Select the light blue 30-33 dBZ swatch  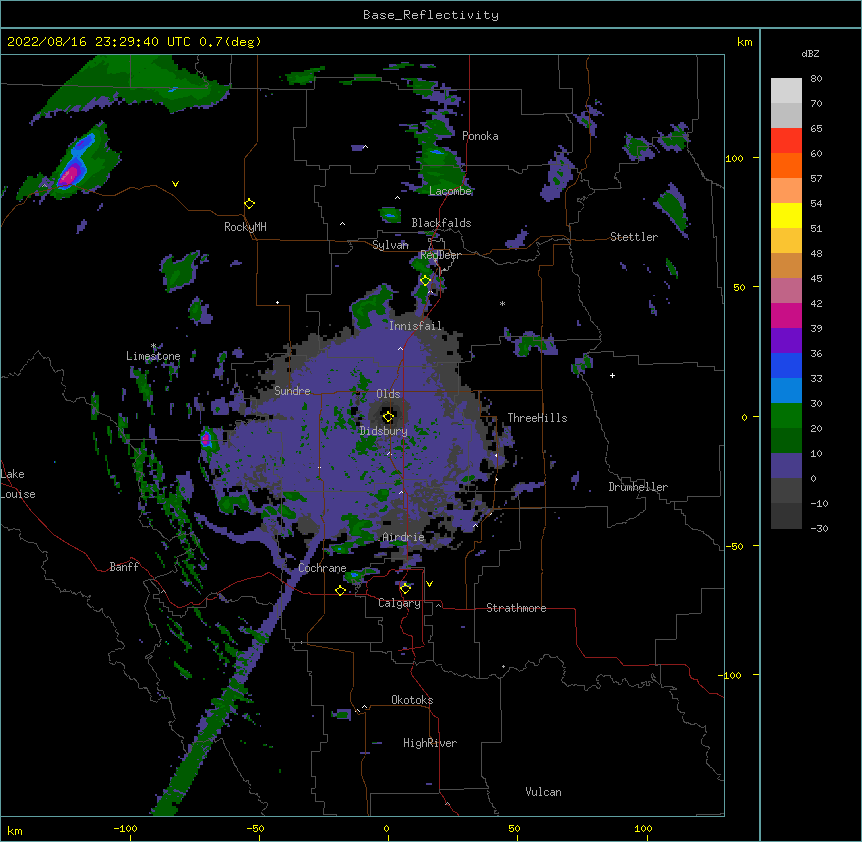pyautogui.click(x=786, y=391)
